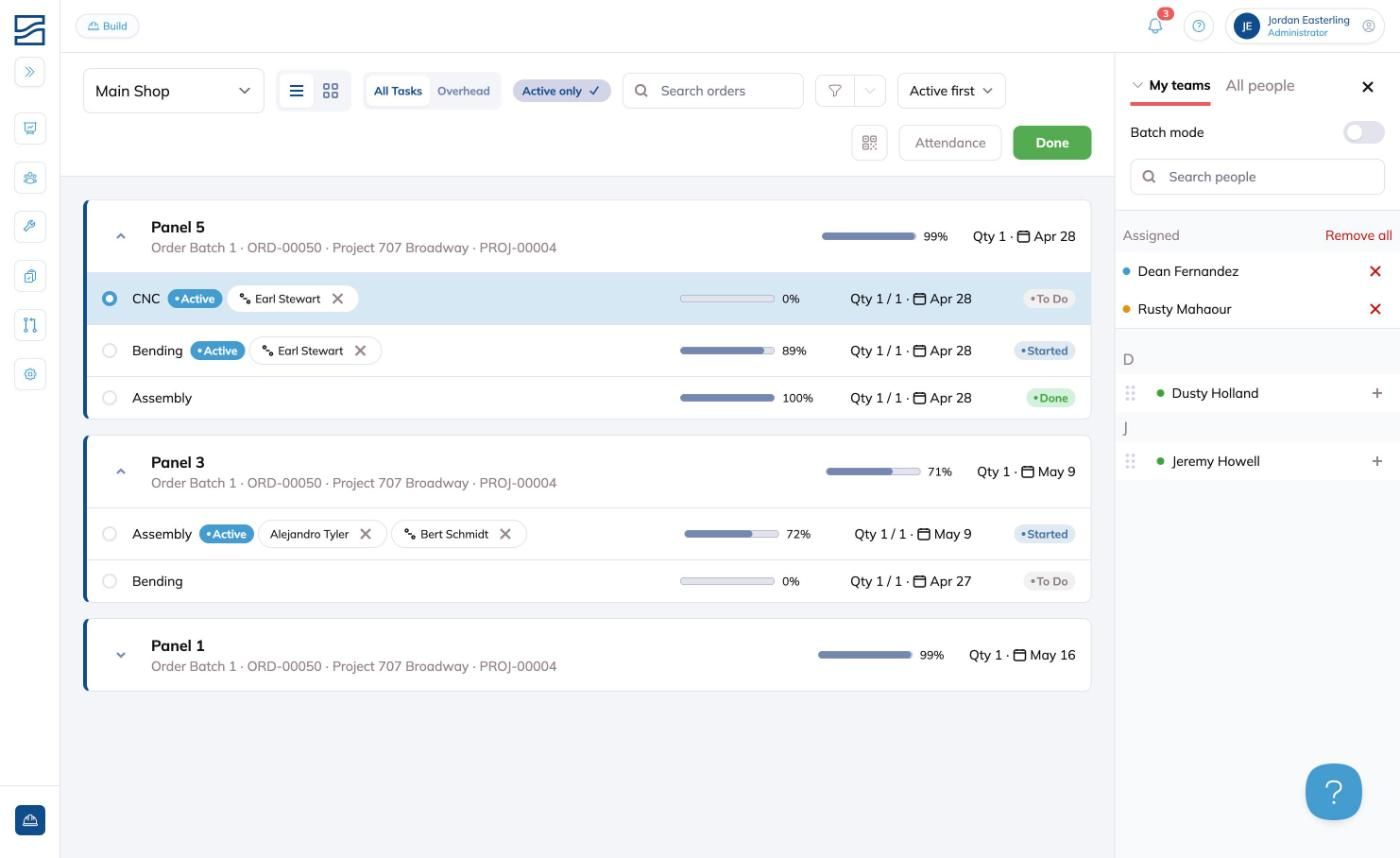The height and width of the screenshot is (858, 1400).
Task: Click the Search orders field
Action: click(713, 91)
